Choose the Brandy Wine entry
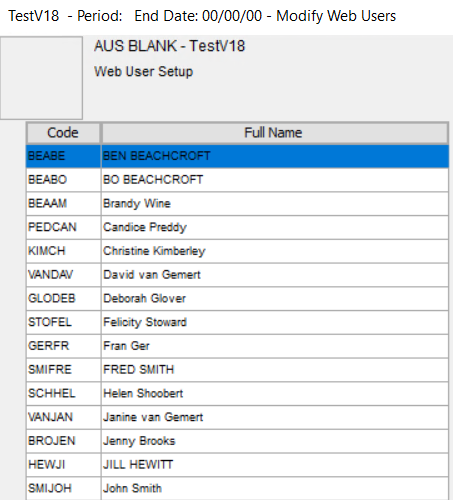This screenshot has height=500, width=453. tap(237, 203)
